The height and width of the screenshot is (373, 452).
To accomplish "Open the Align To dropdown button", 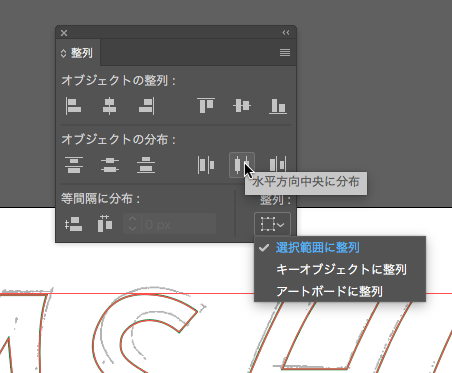I will (272, 224).
